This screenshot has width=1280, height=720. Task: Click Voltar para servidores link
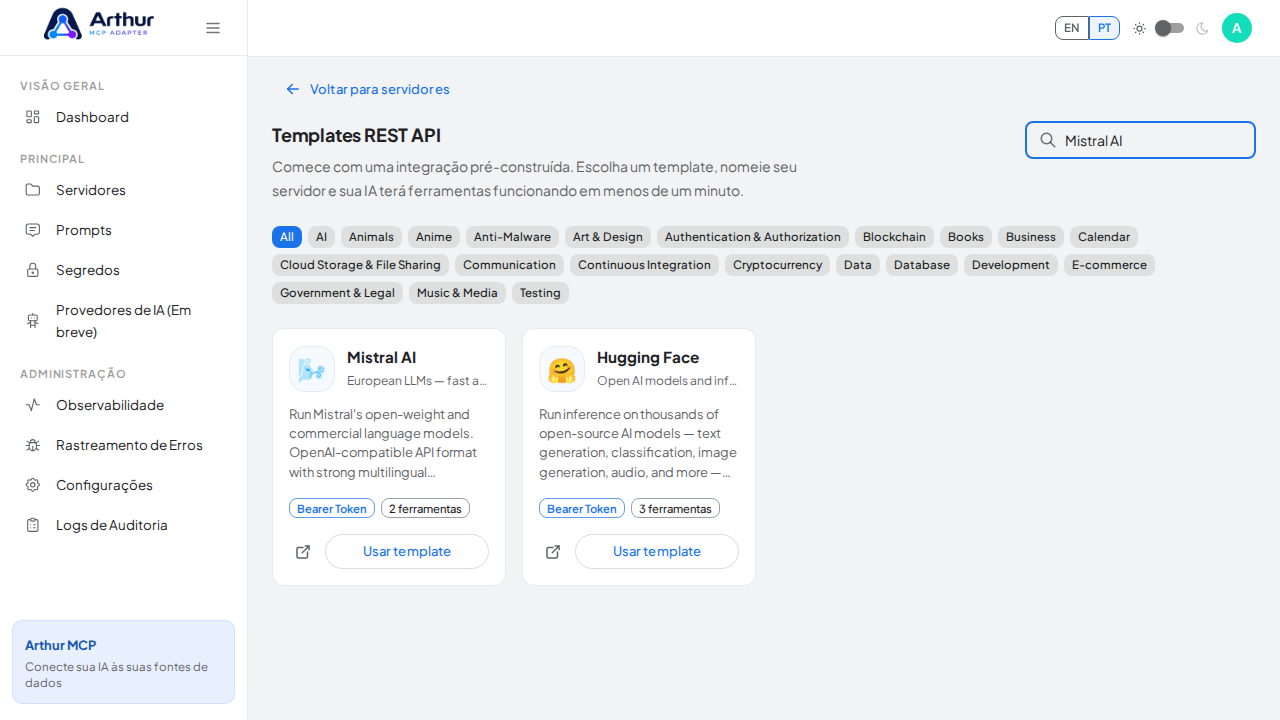click(x=367, y=89)
